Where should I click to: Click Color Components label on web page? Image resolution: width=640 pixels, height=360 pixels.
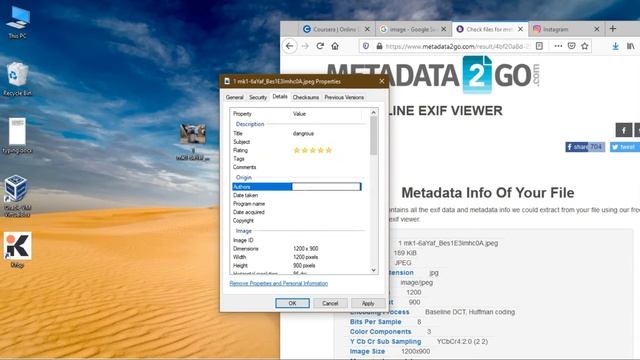click(x=380, y=332)
